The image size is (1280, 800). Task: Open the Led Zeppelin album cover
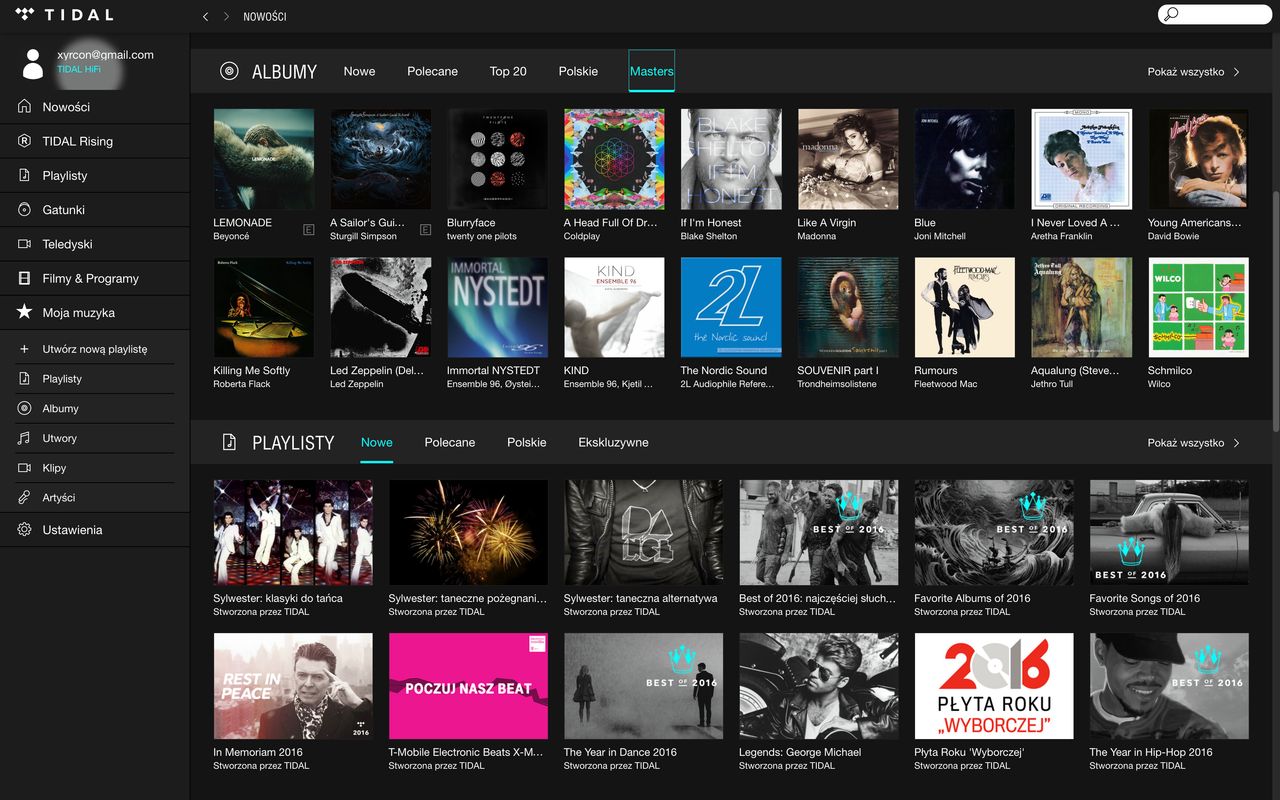pos(381,307)
